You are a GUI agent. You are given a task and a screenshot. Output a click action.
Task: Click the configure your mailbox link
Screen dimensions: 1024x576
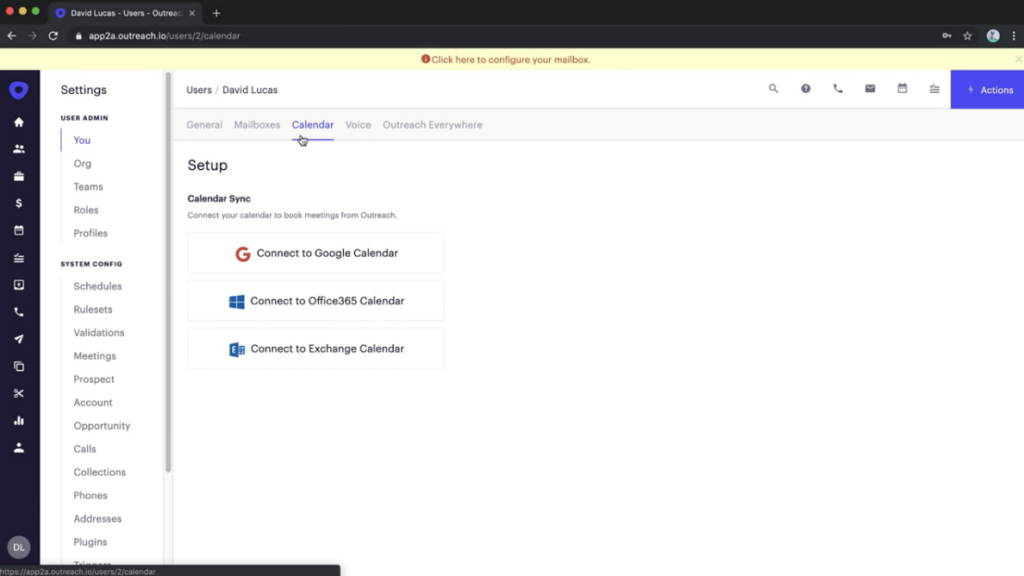coord(510,59)
